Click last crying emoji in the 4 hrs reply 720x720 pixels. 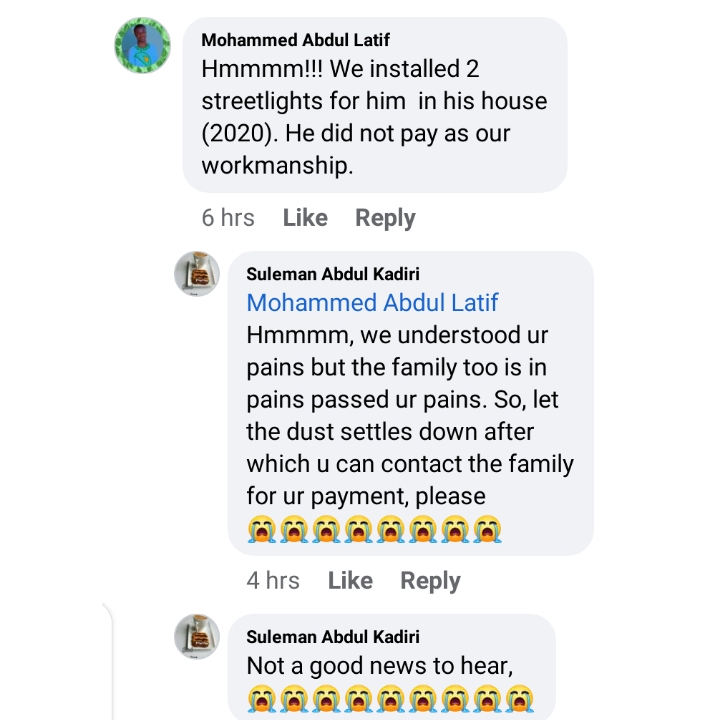(488, 528)
